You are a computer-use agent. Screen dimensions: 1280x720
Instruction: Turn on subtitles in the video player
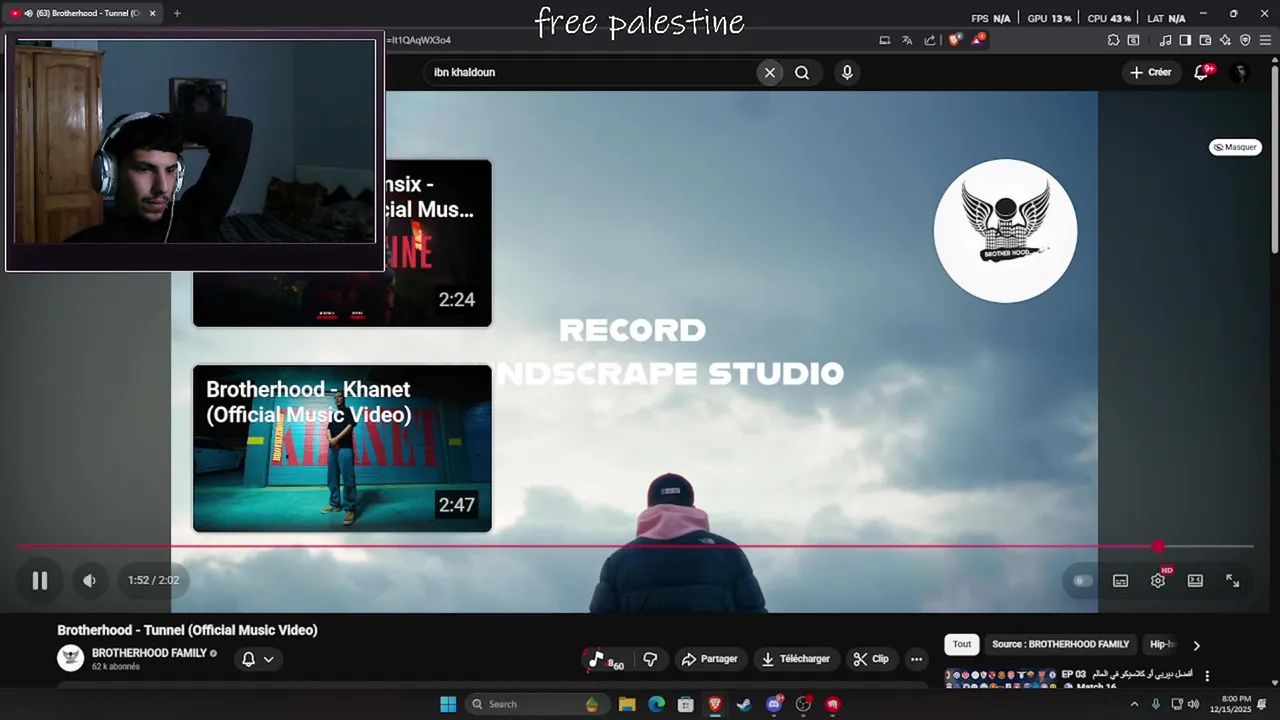pyautogui.click(x=1120, y=580)
